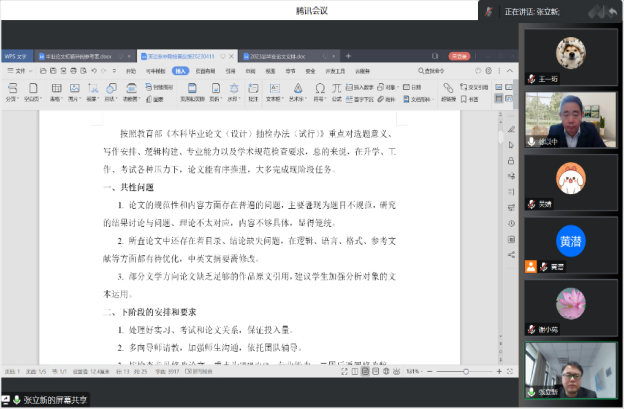Viewport: 624px width, 409px height.
Task: Insert a table with 表格 icon
Action: (x=55, y=91)
